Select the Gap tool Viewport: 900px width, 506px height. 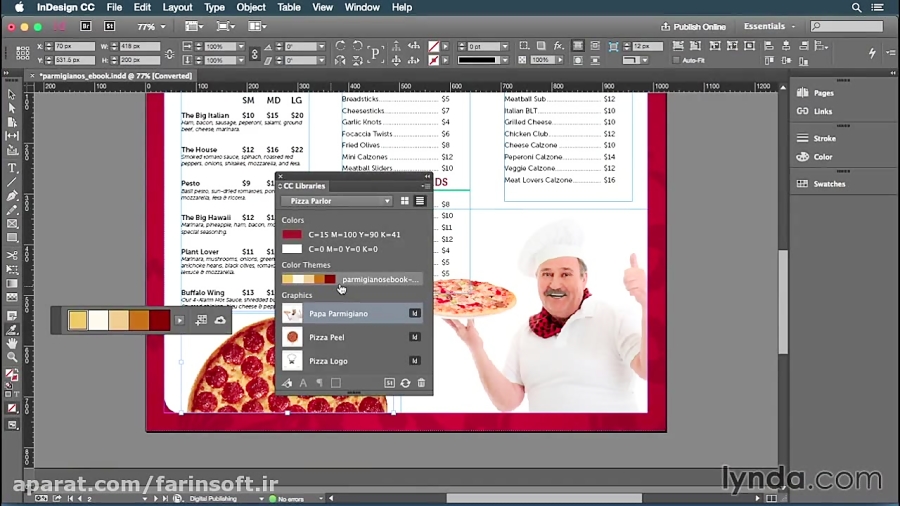point(12,136)
